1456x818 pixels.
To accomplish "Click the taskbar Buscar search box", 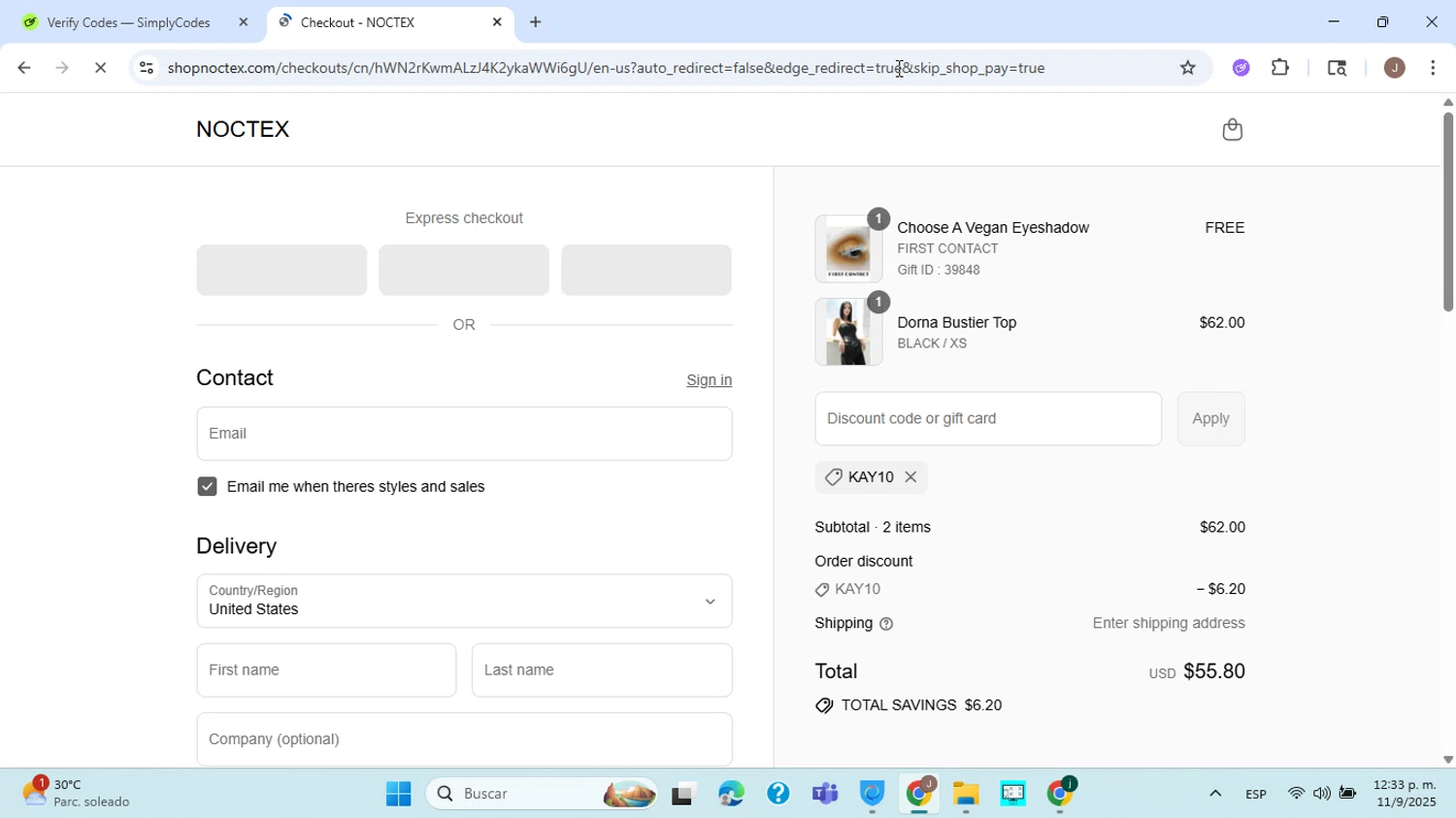I will click(x=544, y=794).
